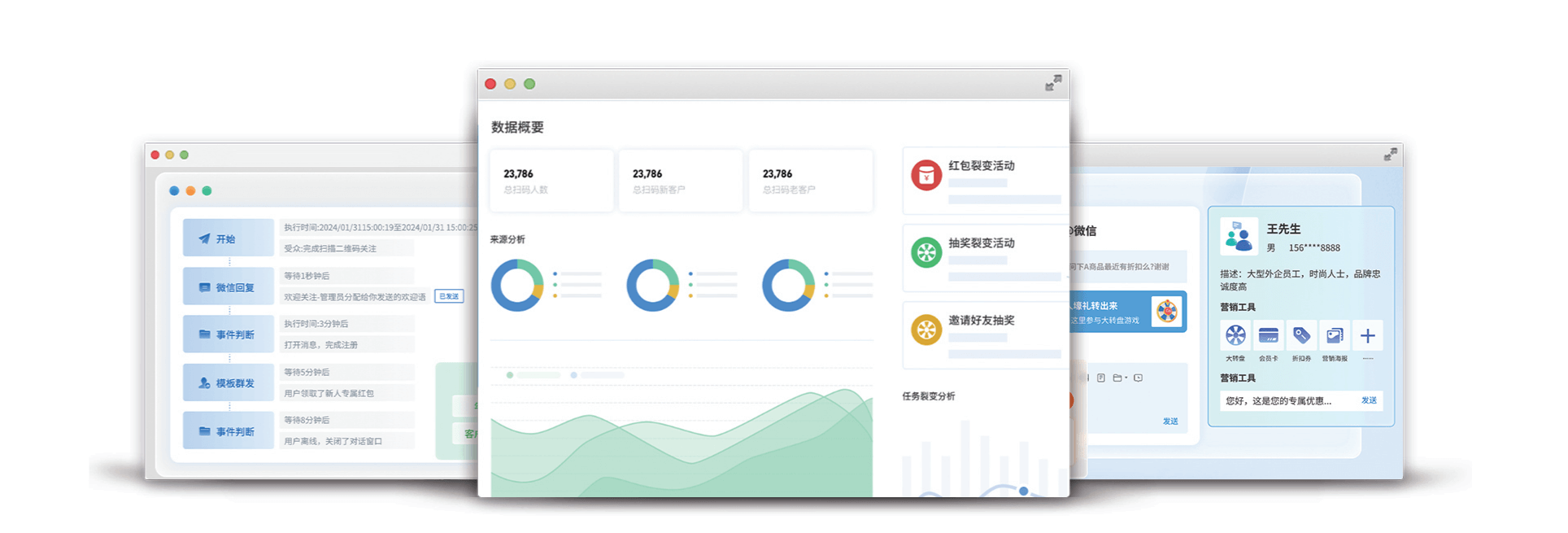Expand the center data window to fullscreen
Screen dimensions: 1568x533
pos(1053,83)
